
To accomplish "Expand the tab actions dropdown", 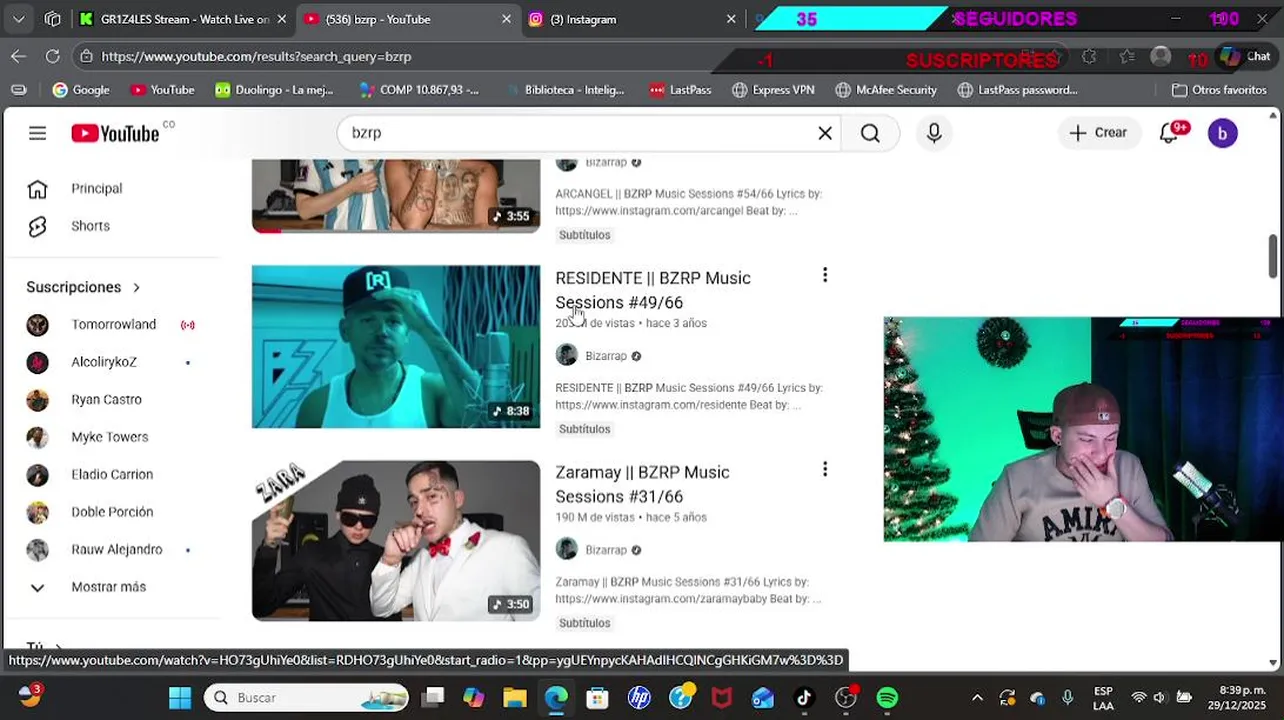I will [18, 19].
